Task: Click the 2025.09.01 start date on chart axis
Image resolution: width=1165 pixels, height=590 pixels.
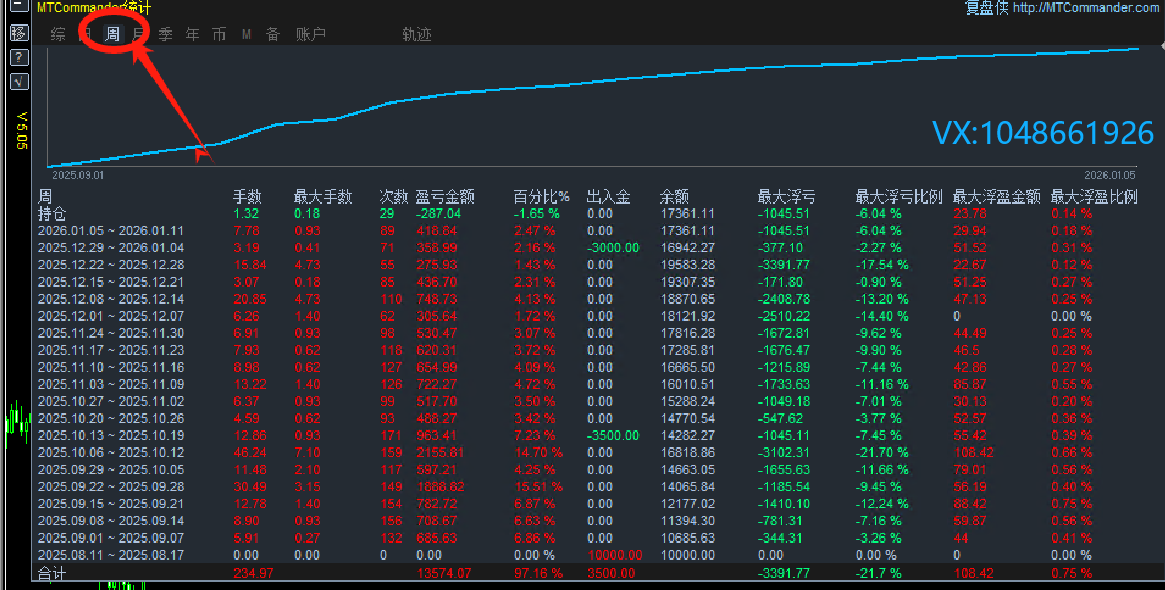Action: 78,174
